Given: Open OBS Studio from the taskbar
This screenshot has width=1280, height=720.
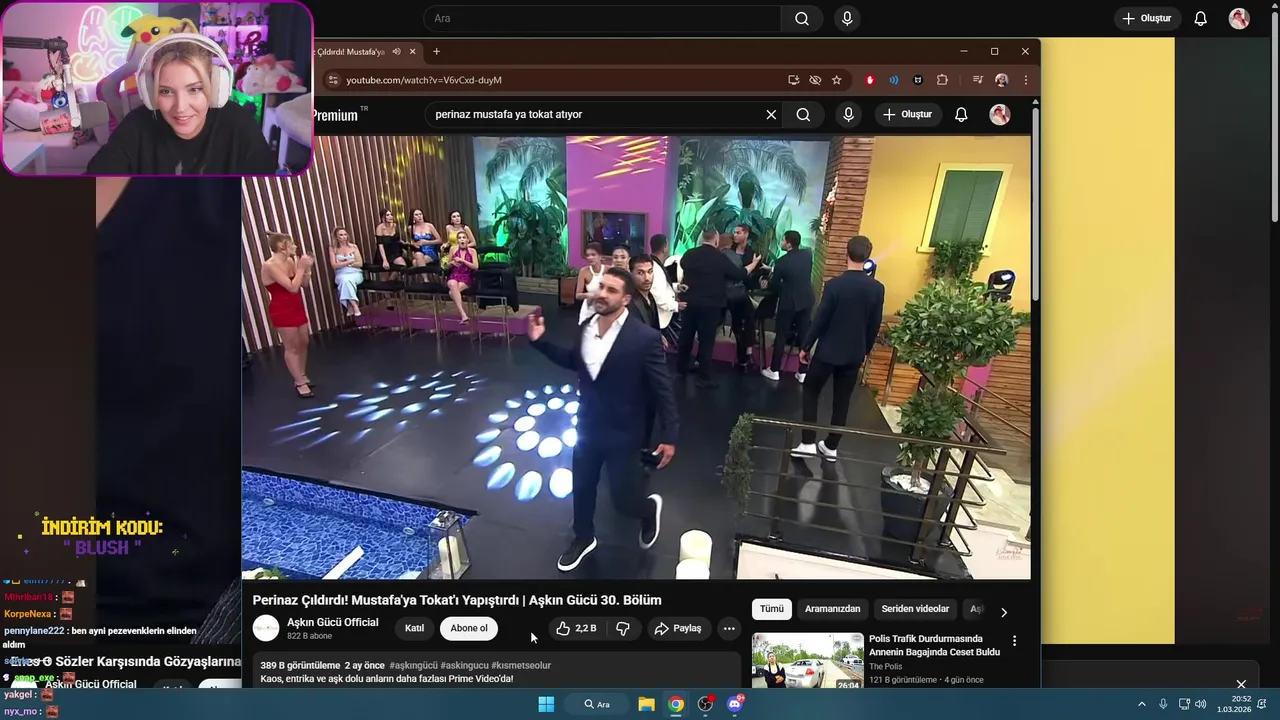Looking at the screenshot, I should [706, 704].
